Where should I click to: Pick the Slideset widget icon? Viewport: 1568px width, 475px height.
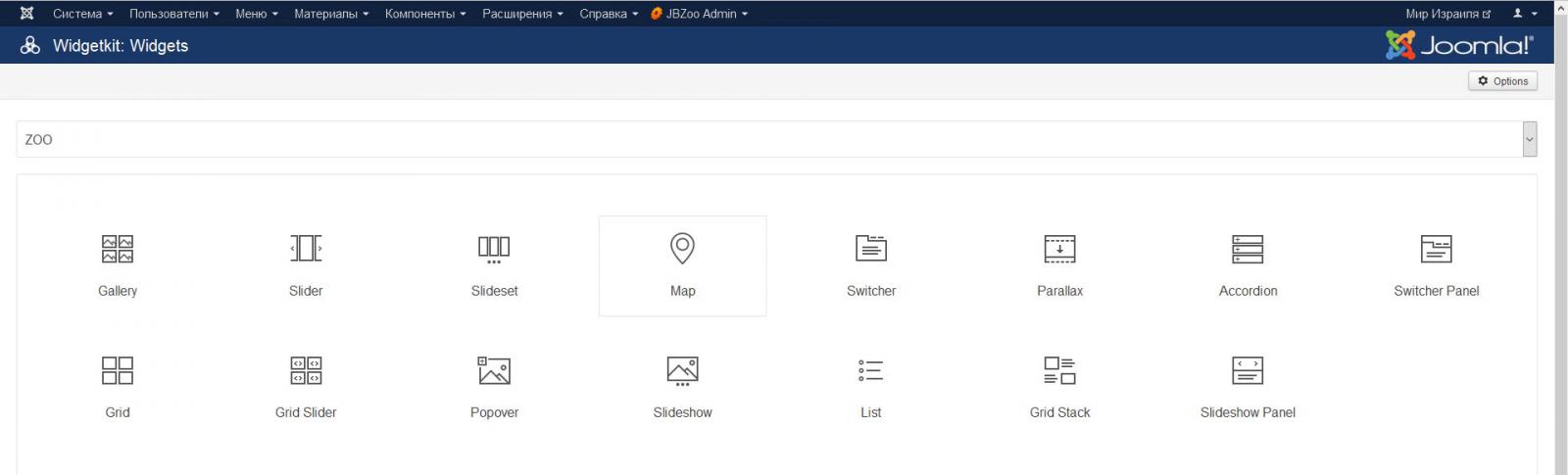click(x=494, y=249)
